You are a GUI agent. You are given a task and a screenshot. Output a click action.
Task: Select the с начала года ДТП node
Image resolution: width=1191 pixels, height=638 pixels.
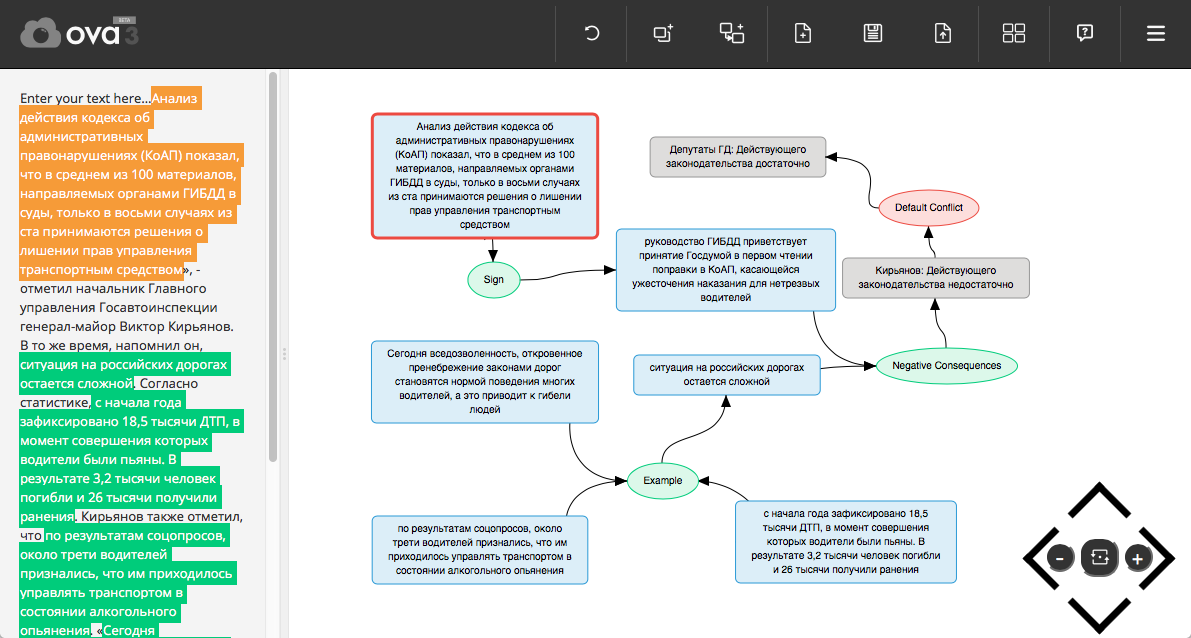(x=845, y=542)
